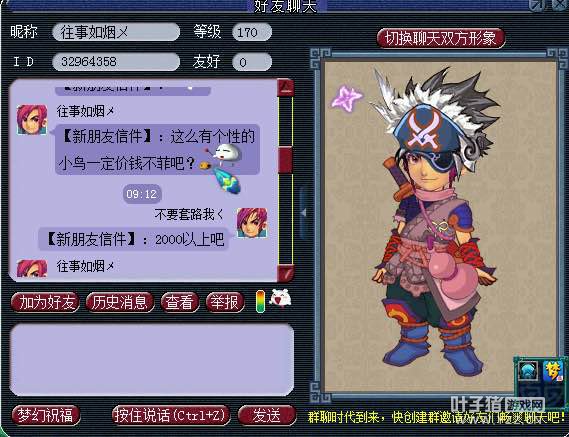Screen dimensions: 569x437
Task: Click the blue helmet icon in the corner
Action: coord(528,371)
